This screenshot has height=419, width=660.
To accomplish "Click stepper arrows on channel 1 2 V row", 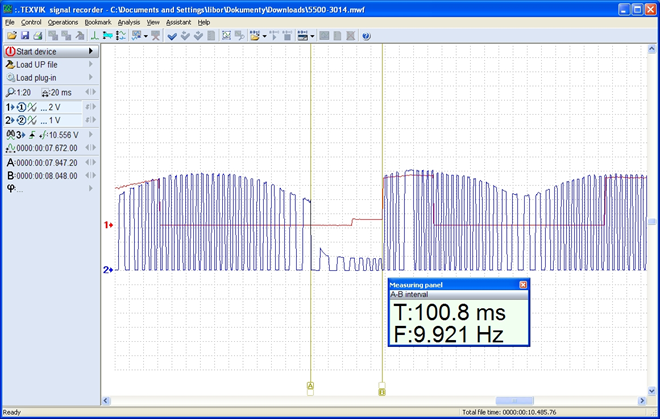I will click(x=90, y=107).
